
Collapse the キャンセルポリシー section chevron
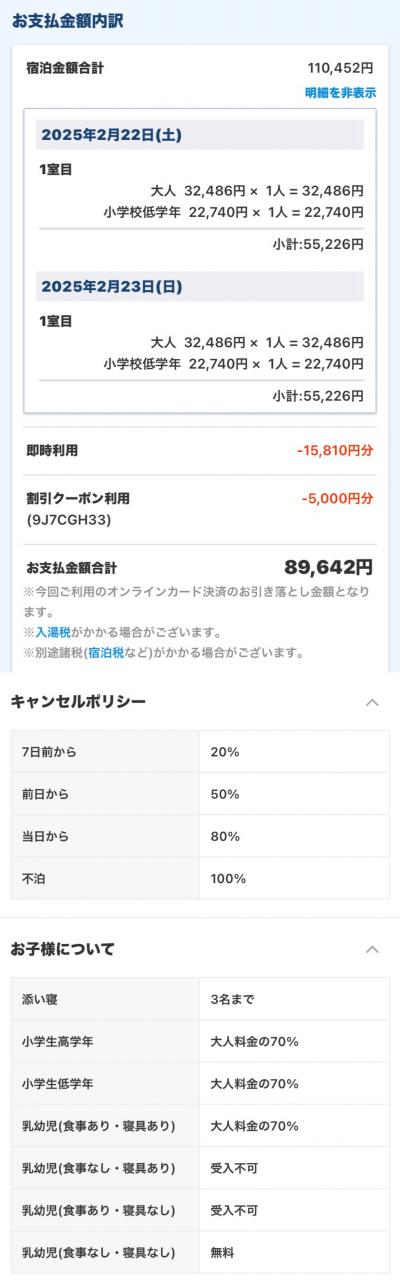tap(372, 703)
